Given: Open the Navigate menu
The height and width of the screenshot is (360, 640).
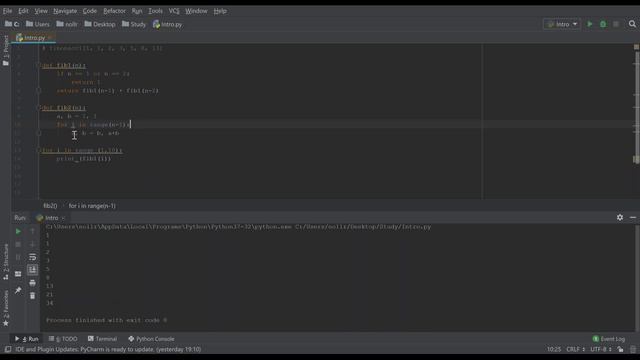Looking at the screenshot, I should coord(65,11).
